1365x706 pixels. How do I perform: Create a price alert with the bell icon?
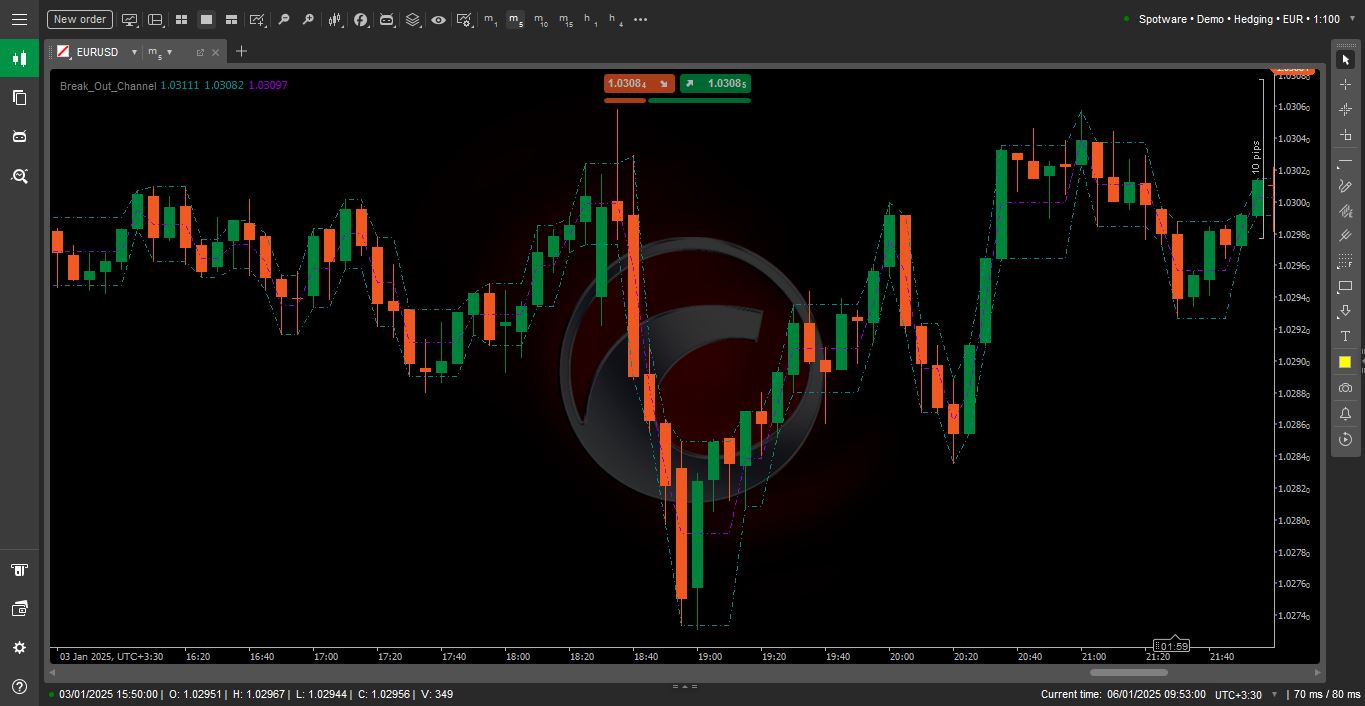[x=1345, y=413]
